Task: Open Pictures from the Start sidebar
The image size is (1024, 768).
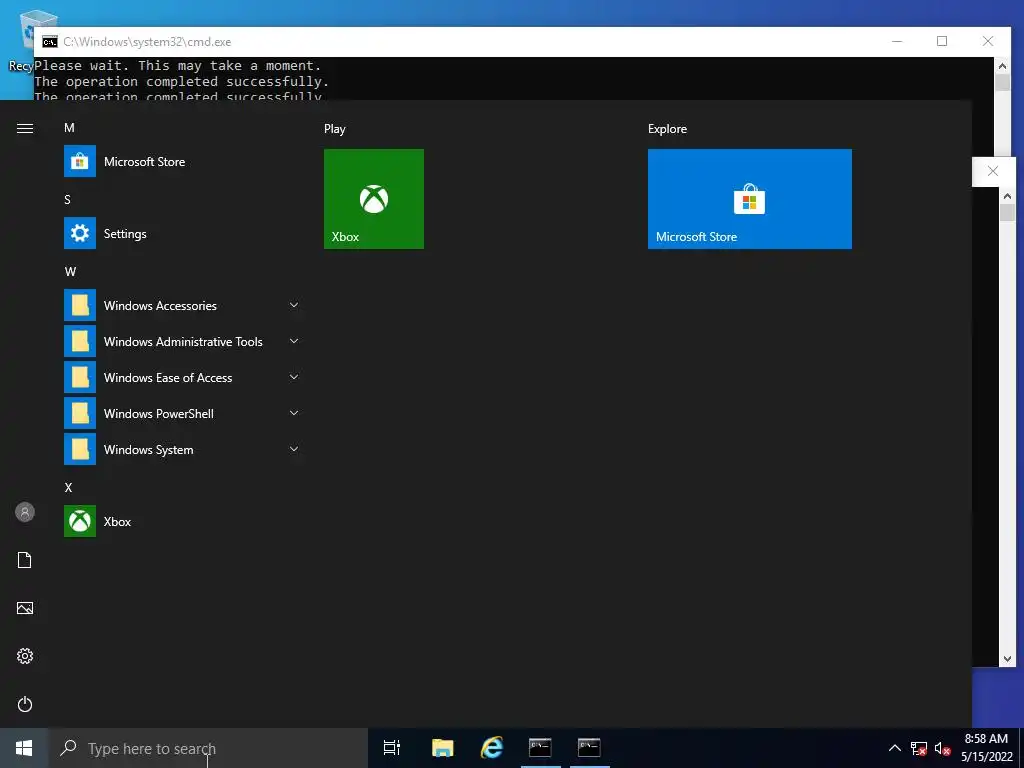Action: coord(25,609)
